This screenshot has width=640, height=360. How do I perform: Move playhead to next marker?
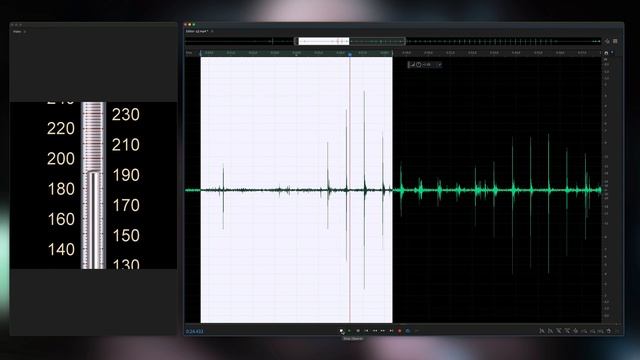point(391,331)
